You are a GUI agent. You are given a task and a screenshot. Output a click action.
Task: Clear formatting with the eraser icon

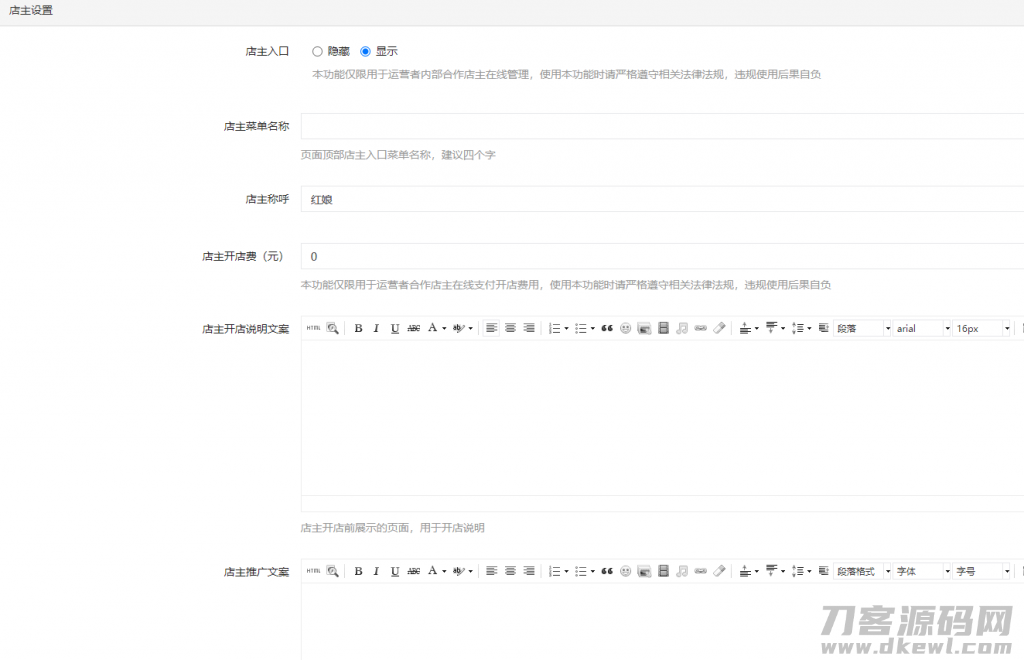pyautogui.click(x=719, y=328)
